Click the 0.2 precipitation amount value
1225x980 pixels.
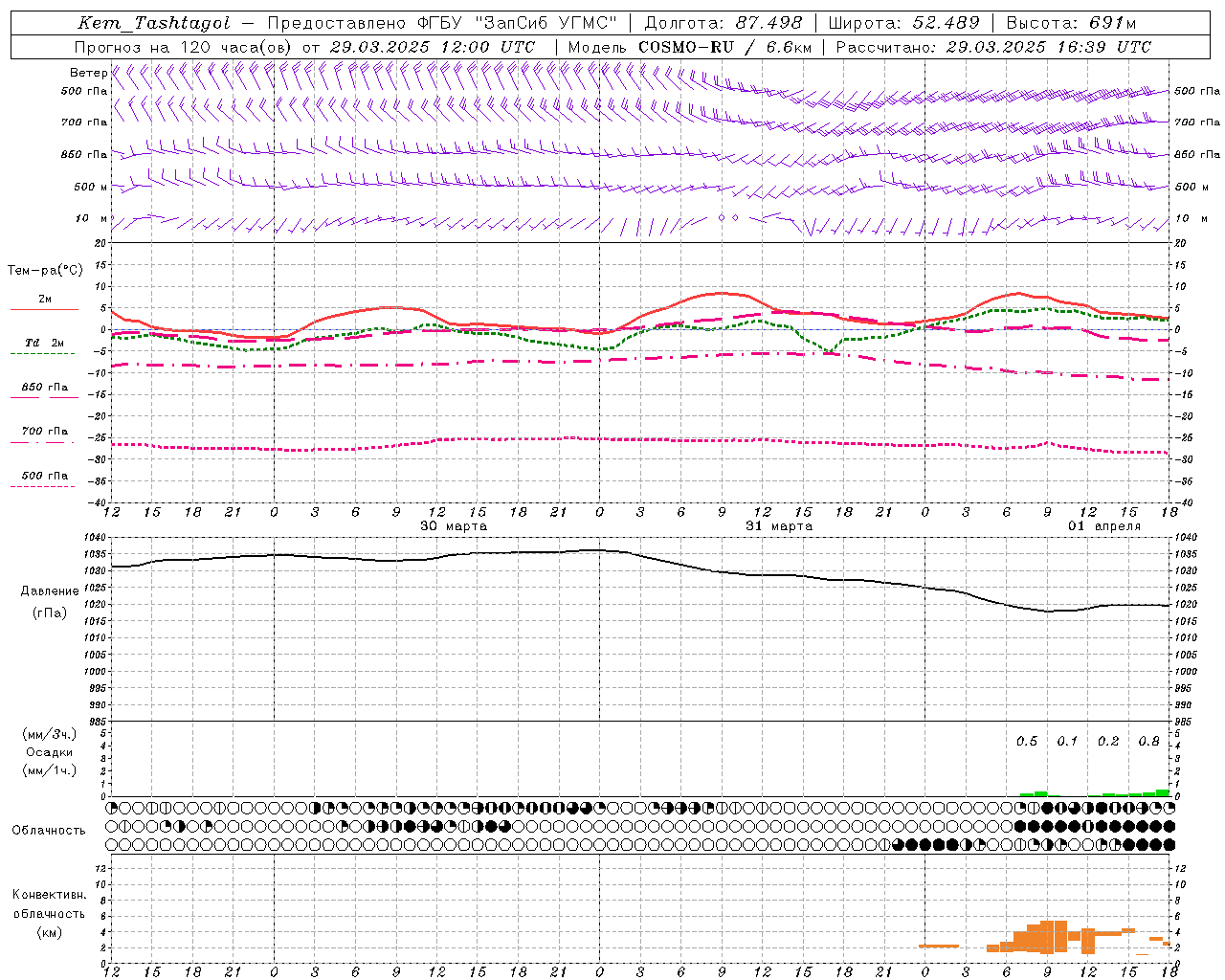pyautogui.click(x=1108, y=742)
